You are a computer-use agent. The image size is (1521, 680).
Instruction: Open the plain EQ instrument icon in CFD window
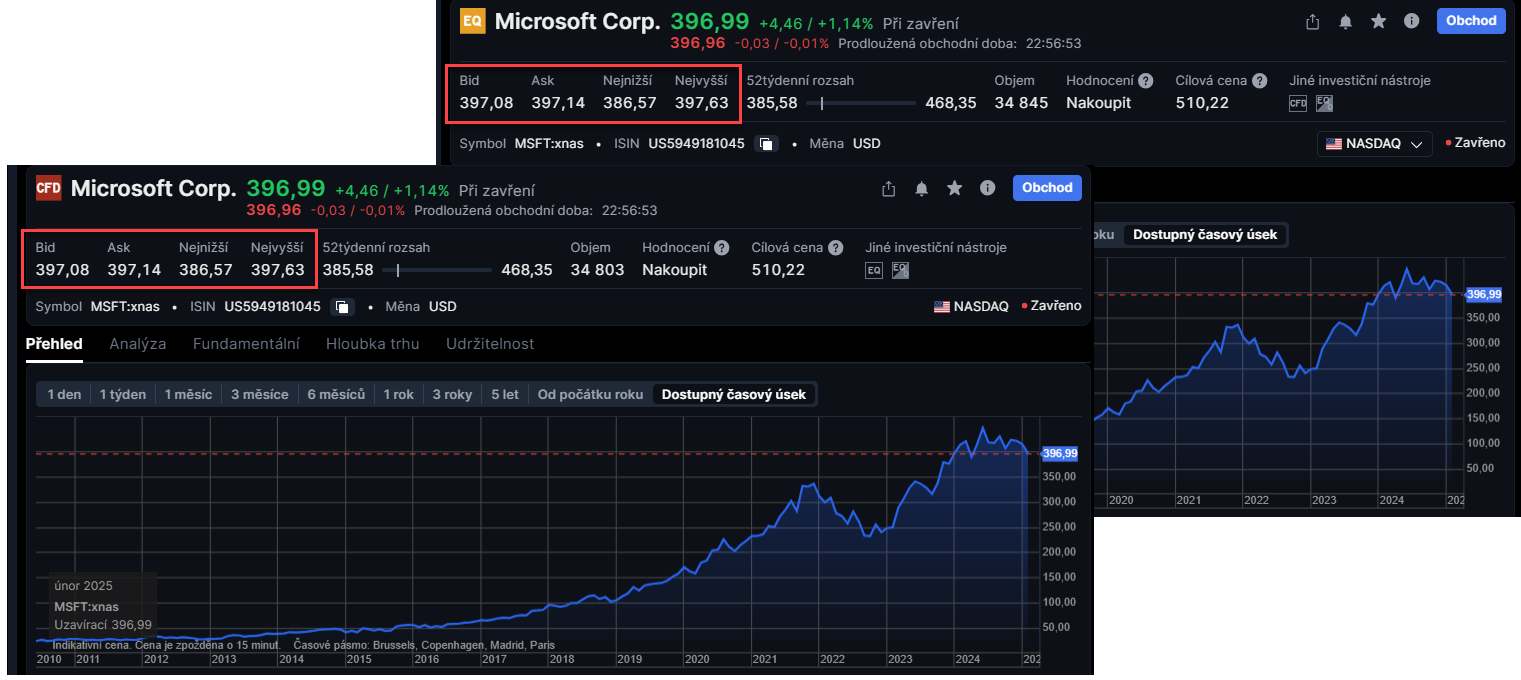874,270
